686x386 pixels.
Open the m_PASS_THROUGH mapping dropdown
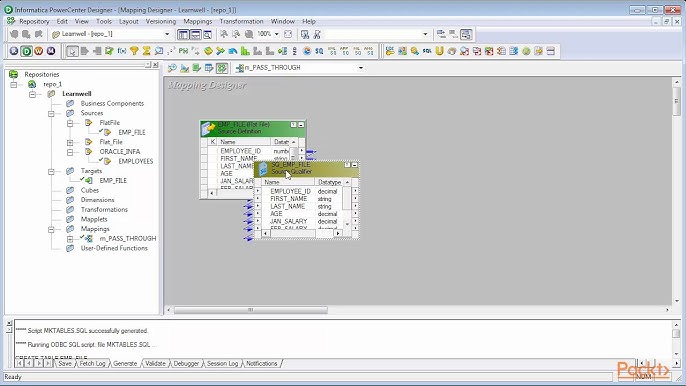tap(361, 68)
